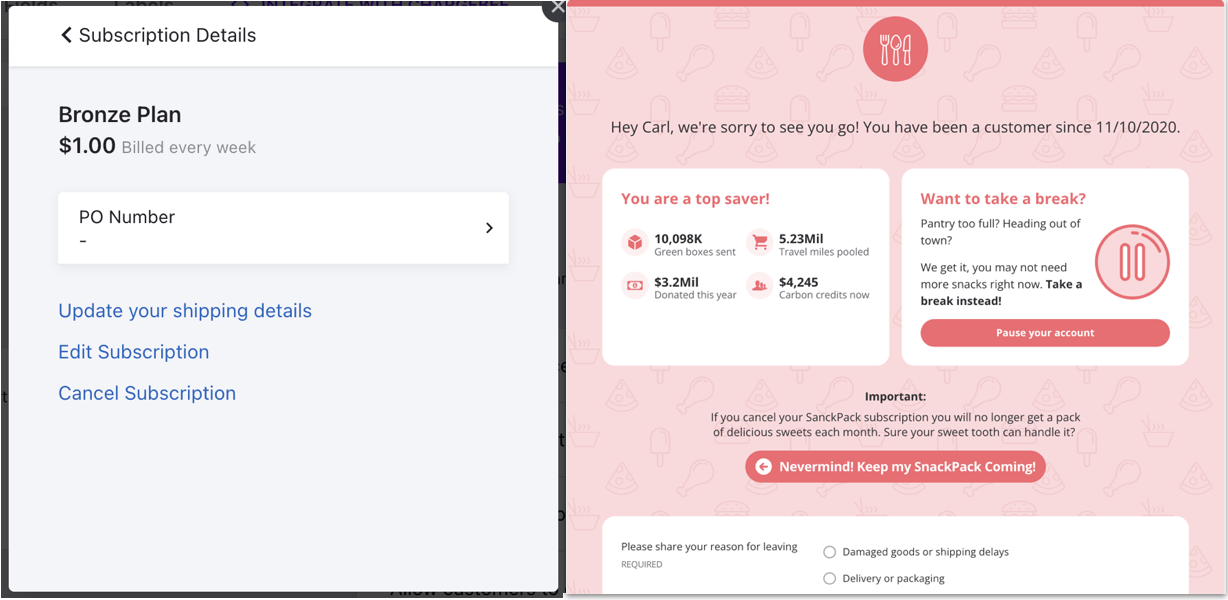
Task: Click the Cancel Subscription link
Action: pyautogui.click(x=147, y=393)
